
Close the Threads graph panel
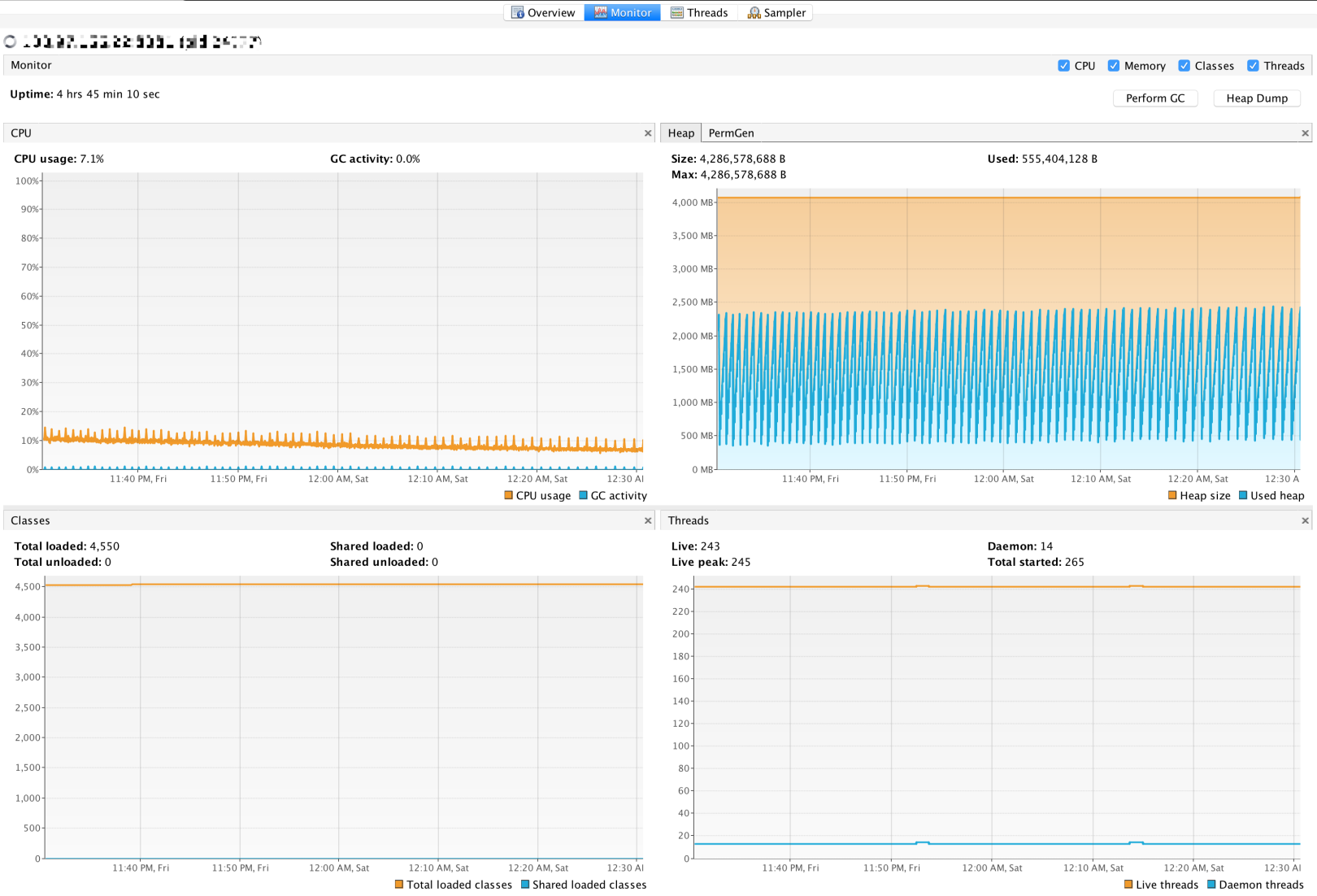pyautogui.click(x=1306, y=521)
